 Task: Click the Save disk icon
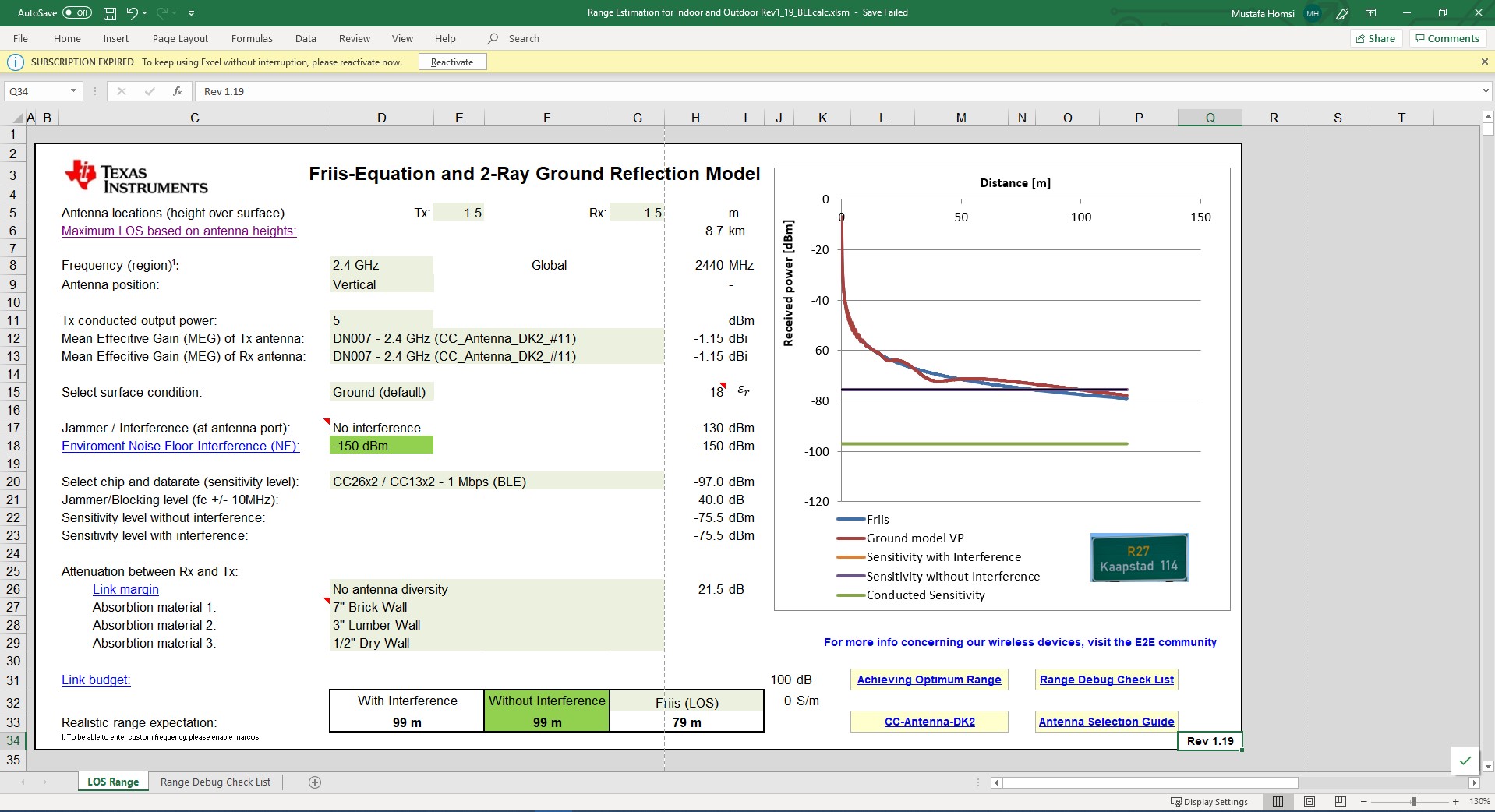pos(110,12)
